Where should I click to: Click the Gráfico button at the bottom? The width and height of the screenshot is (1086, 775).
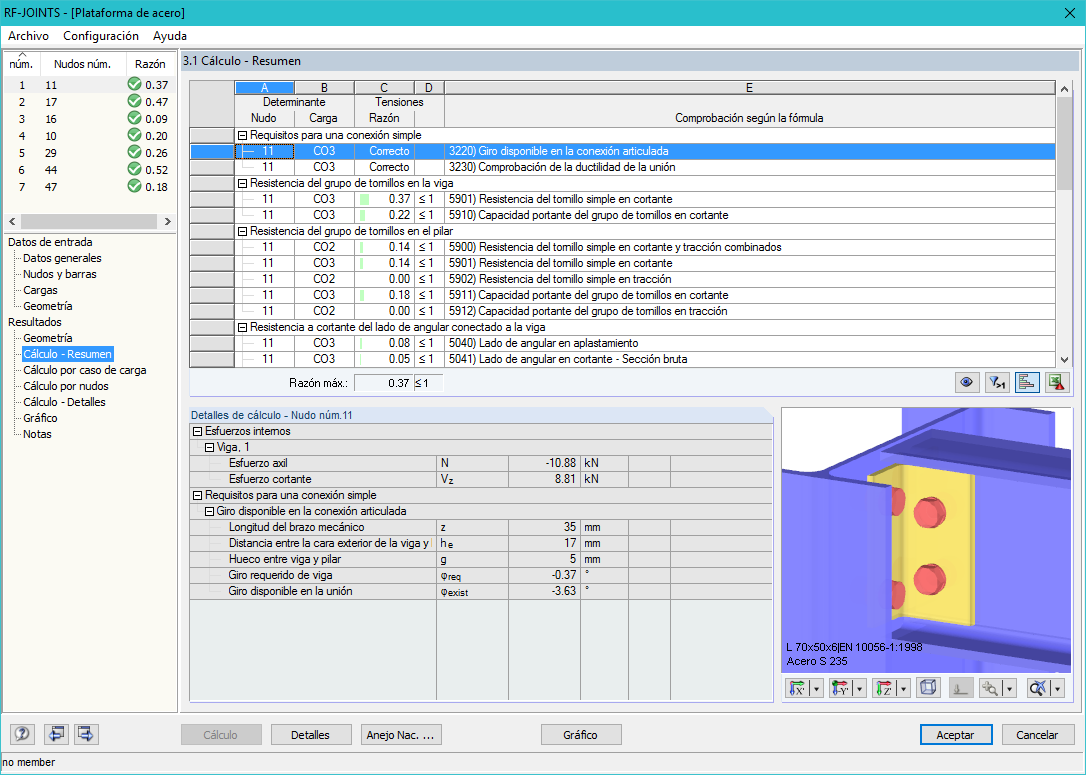(580, 735)
